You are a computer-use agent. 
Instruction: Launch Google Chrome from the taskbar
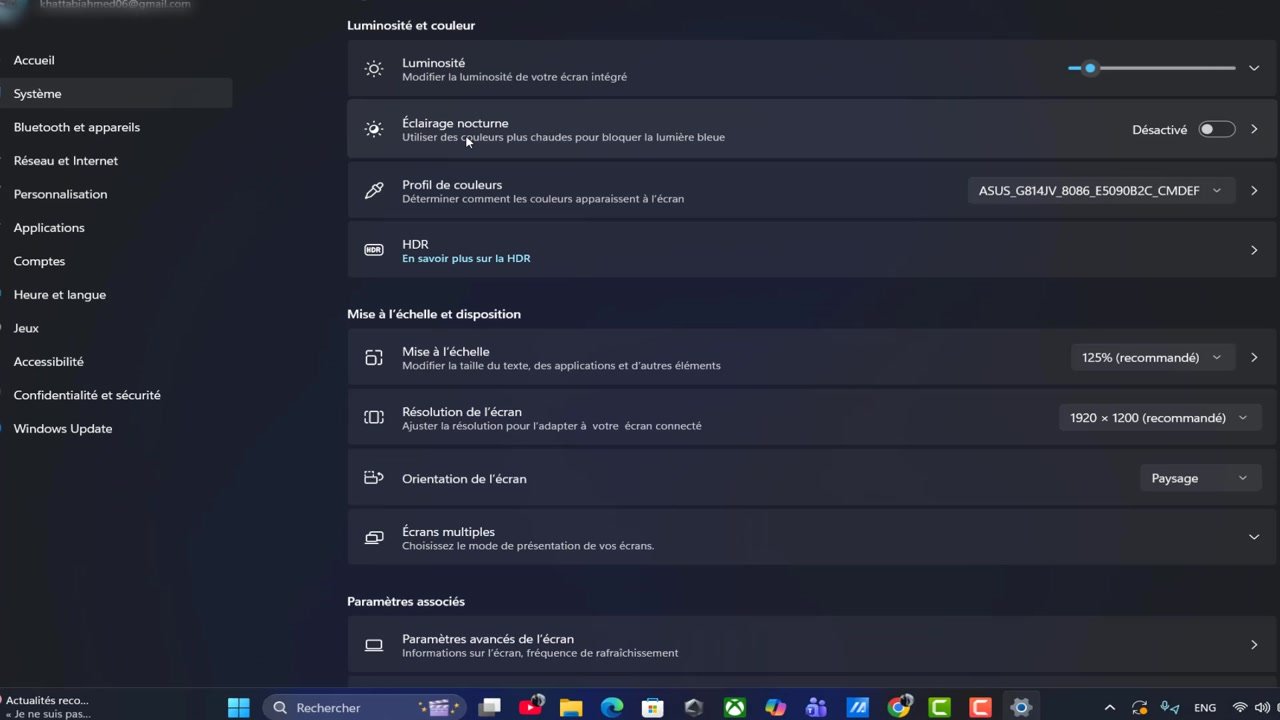900,706
